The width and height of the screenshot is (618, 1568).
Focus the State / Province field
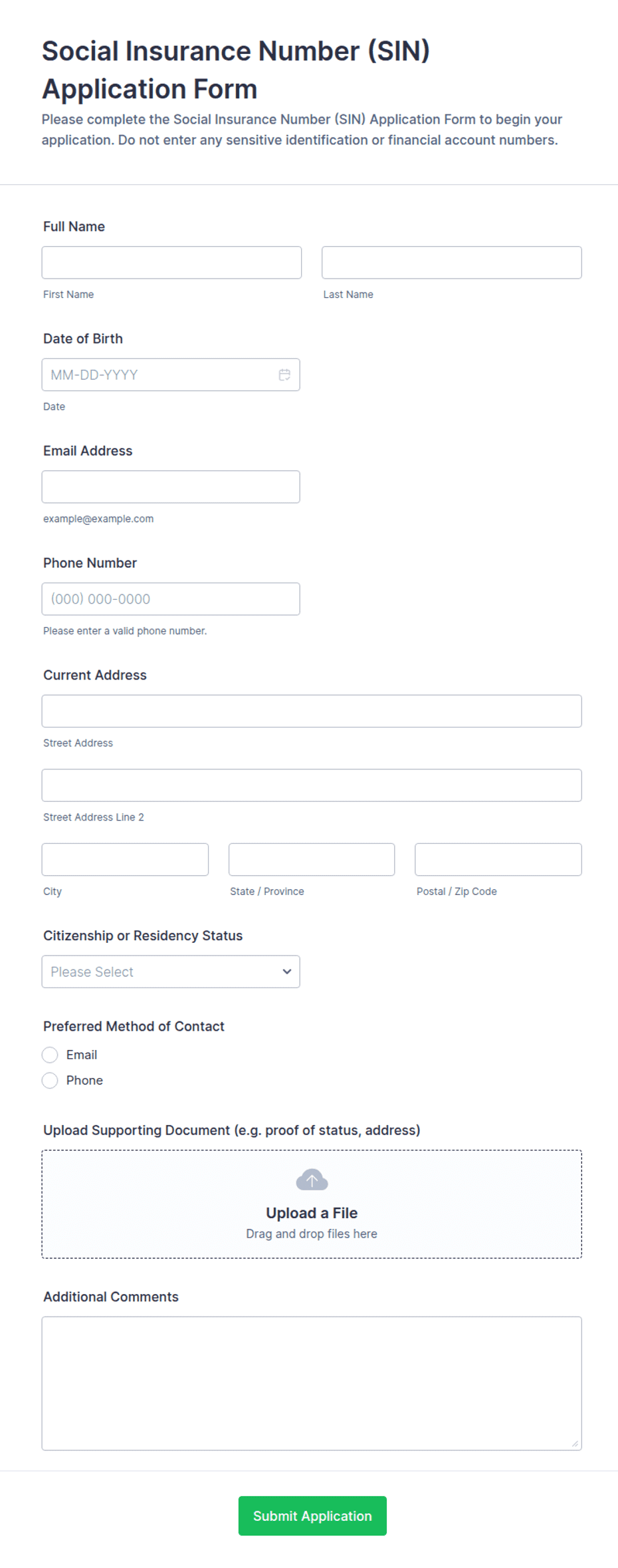(x=312, y=860)
